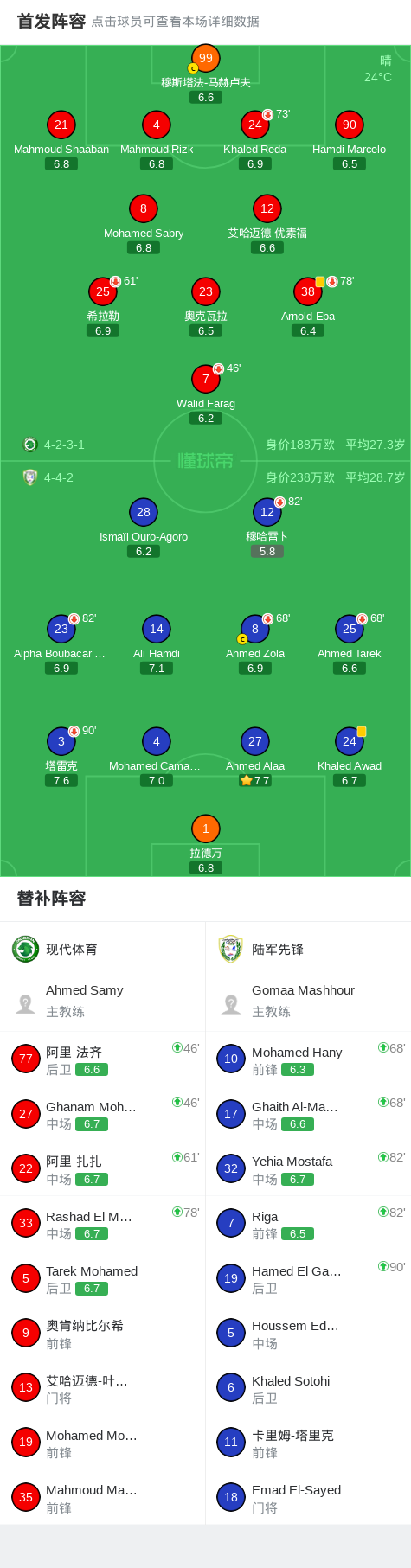Open substitute Emad El-Sayed number 18
This screenshot has height=1568, width=411.
308,1497
